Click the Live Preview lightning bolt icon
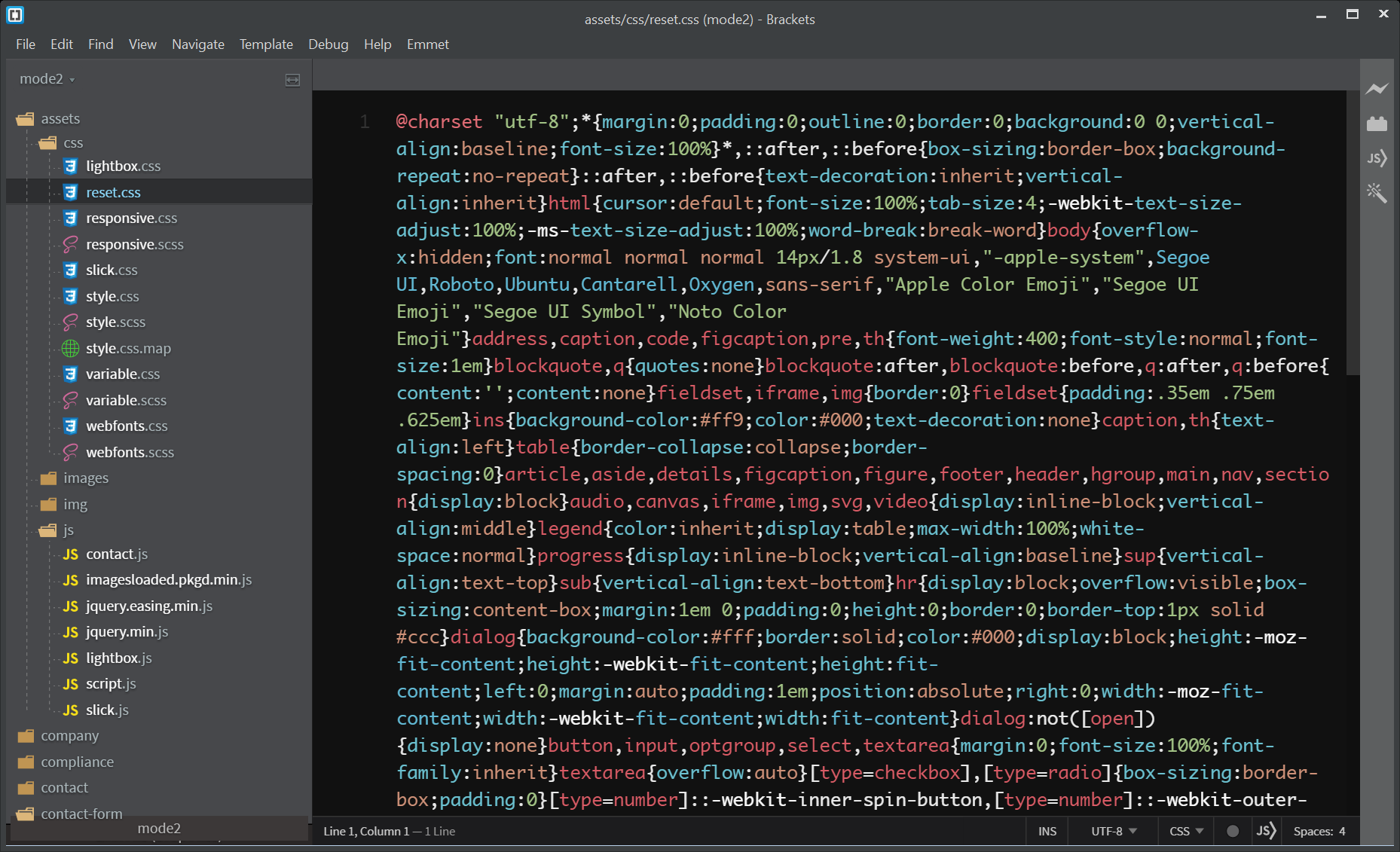 1377,89
